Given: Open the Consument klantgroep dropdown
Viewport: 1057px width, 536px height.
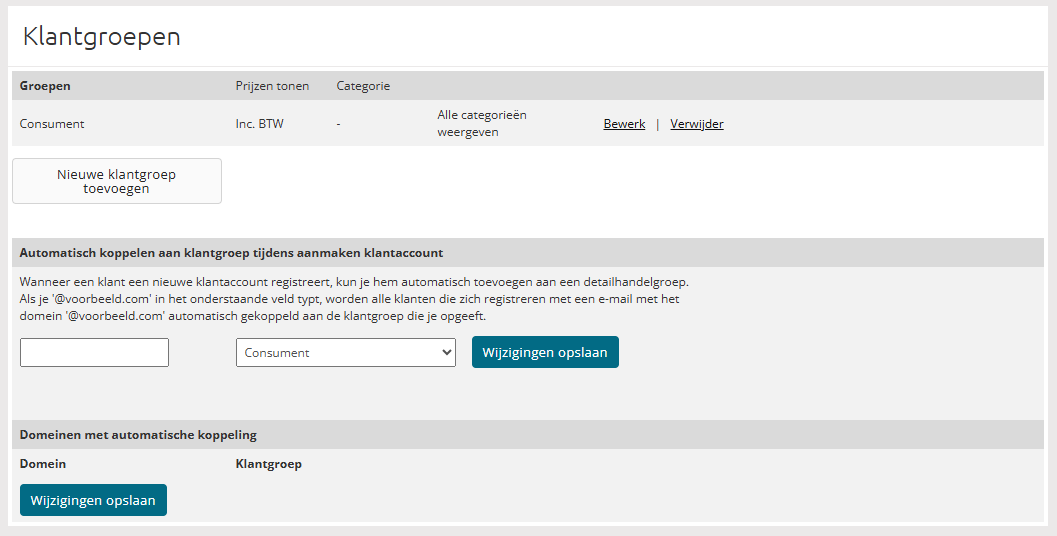Looking at the screenshot, I should (346, 353).
